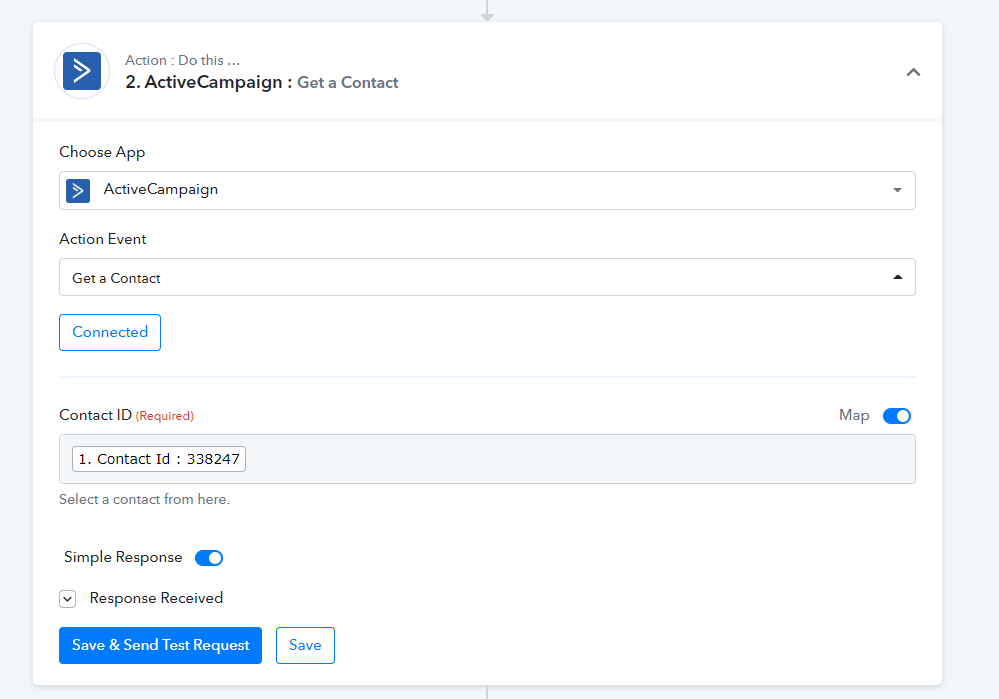Click the 'Action : Do this ...' header text
This screenshot has height=699, width=999.
click(182, 60)
